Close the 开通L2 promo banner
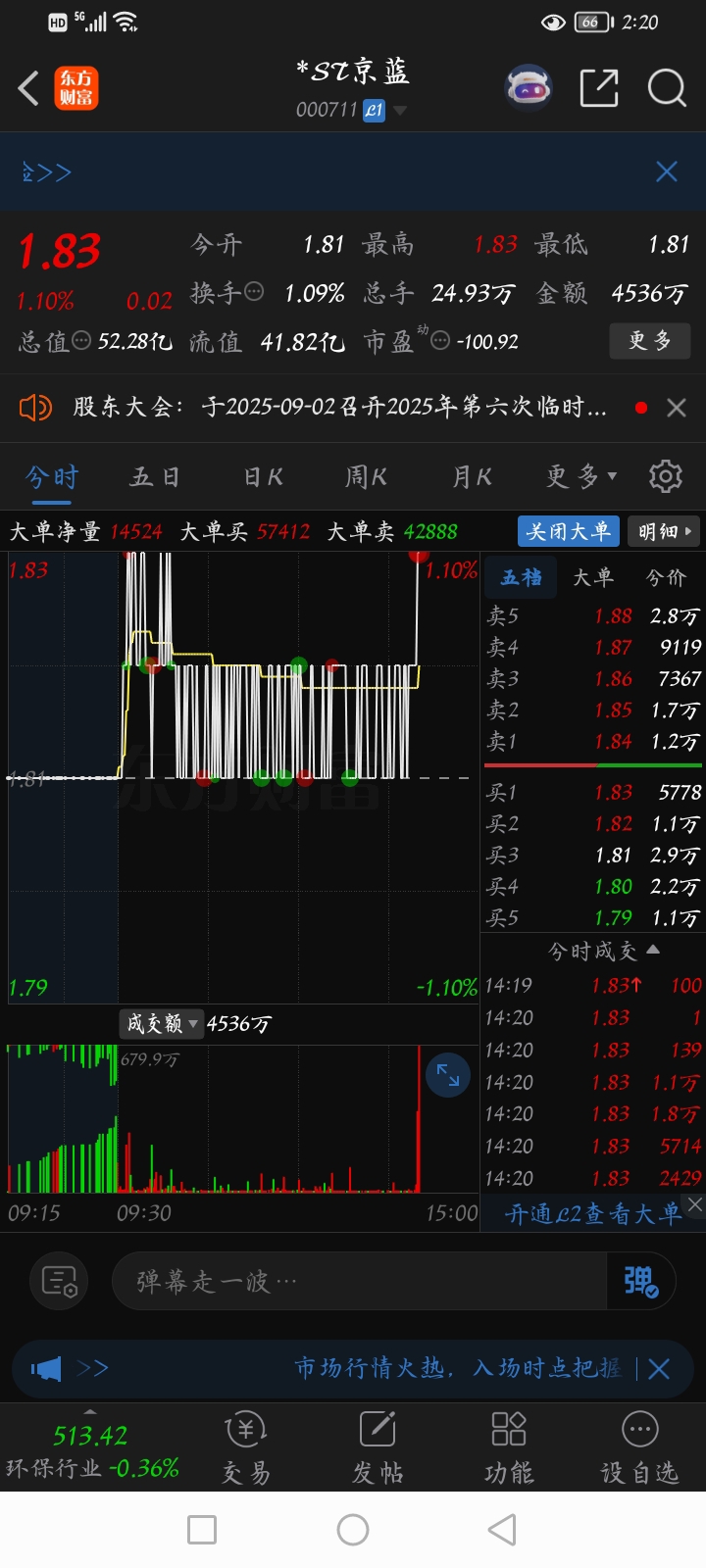 [694, 1204]
